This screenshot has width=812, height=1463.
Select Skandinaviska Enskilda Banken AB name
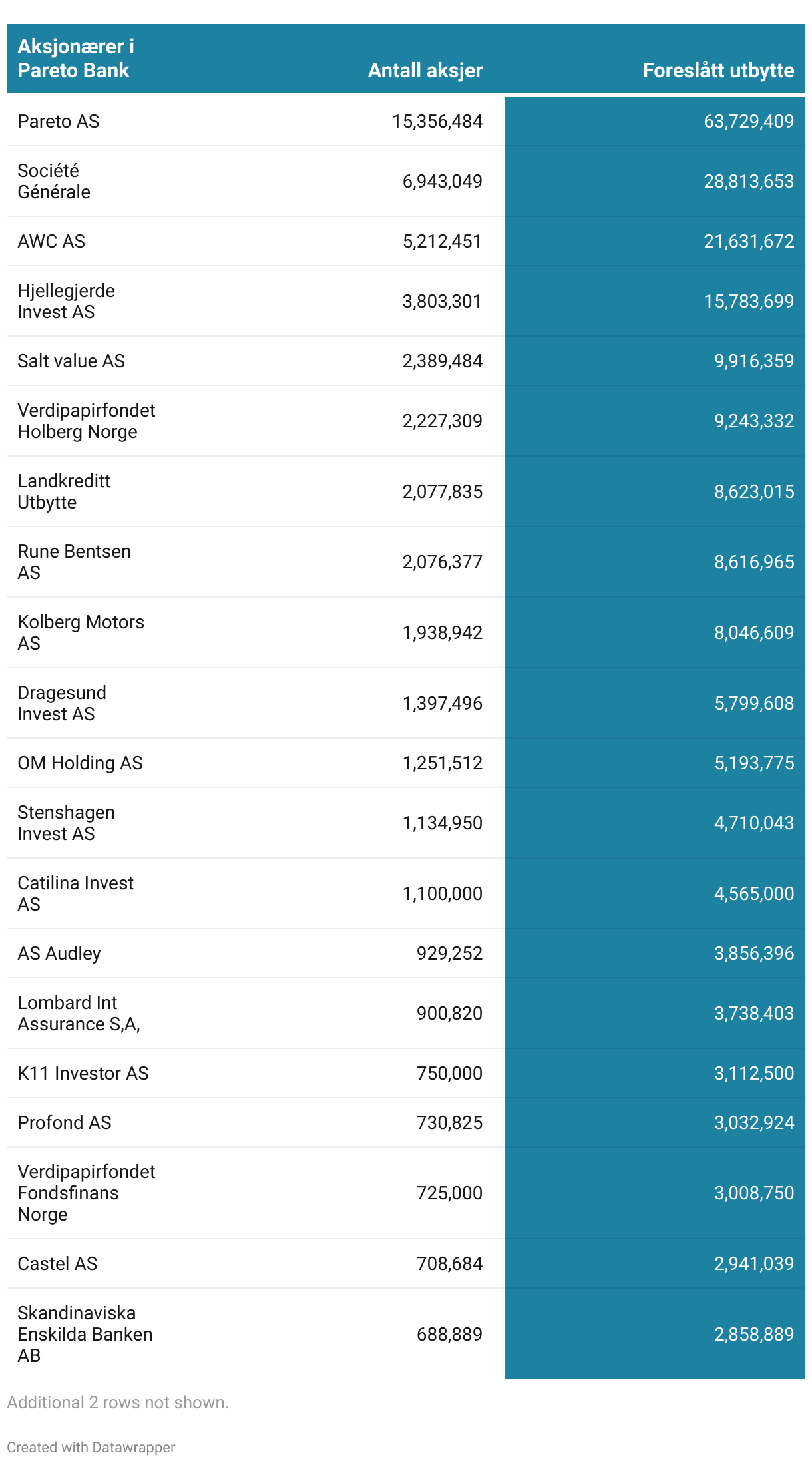click(x=85, y=1334)
